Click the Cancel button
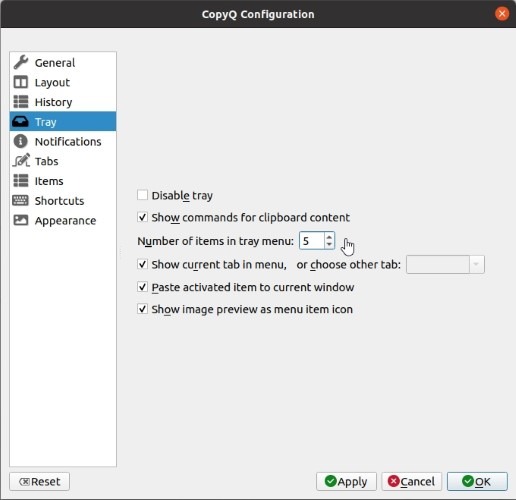Viewport: 516px width, 500px height. [411, 481]
